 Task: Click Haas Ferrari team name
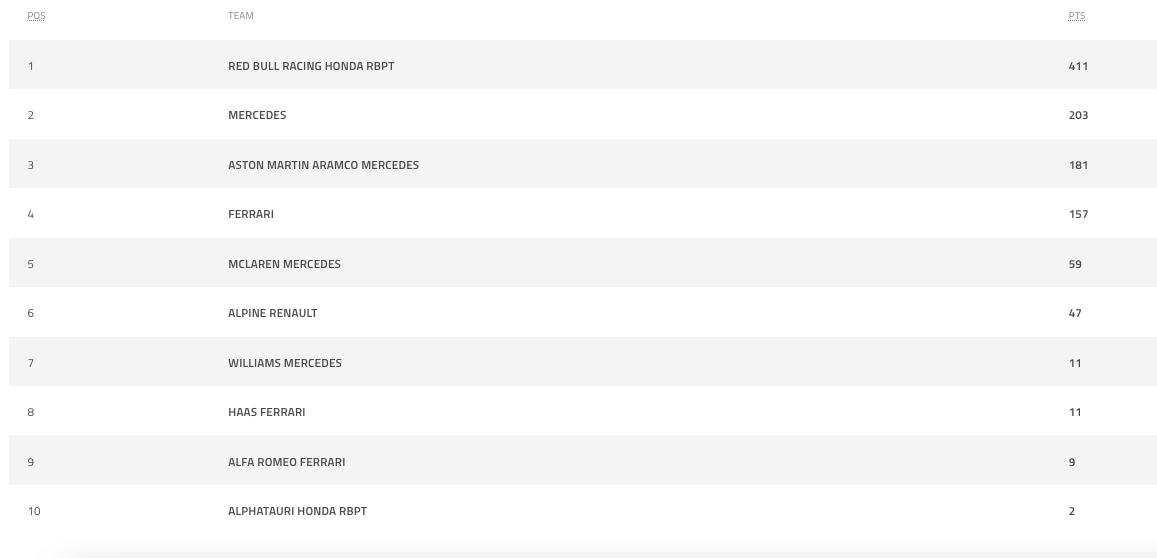[266, 412]
